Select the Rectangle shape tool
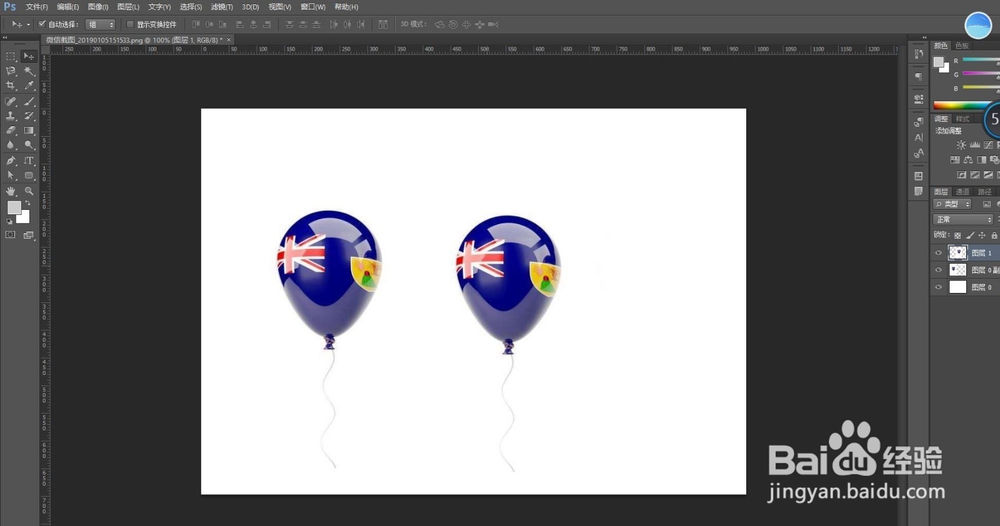 pyautogui.click(x=29, y=175)
